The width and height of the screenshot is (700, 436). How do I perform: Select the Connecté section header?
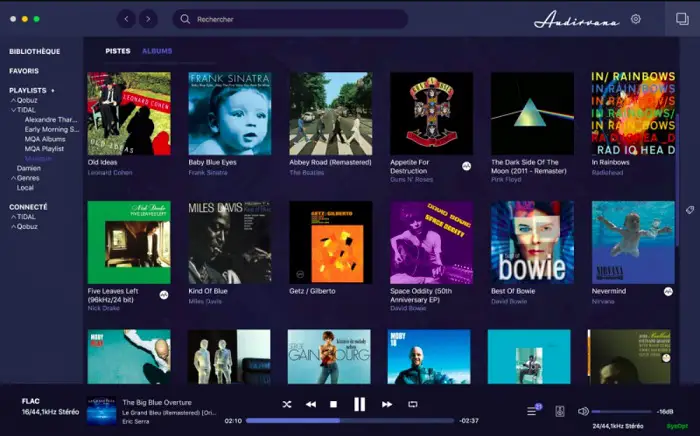pos(28,207)
